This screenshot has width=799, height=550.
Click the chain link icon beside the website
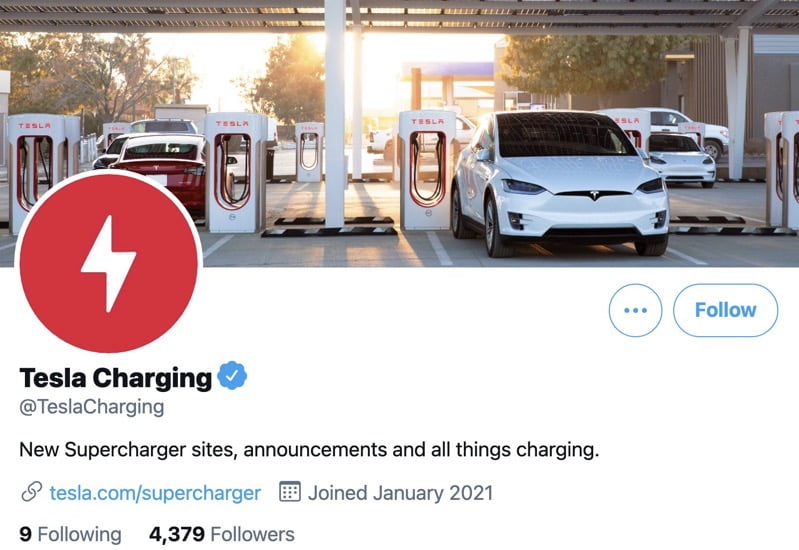32,492
